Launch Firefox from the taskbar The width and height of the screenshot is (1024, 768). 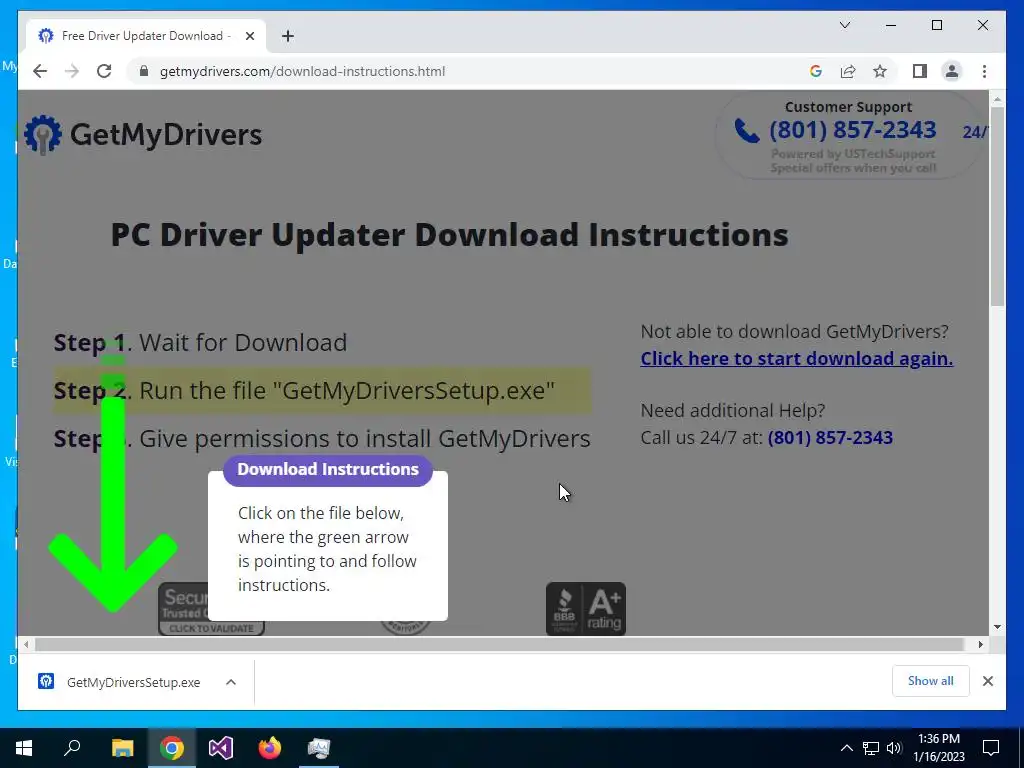click(x=270, y=748)
